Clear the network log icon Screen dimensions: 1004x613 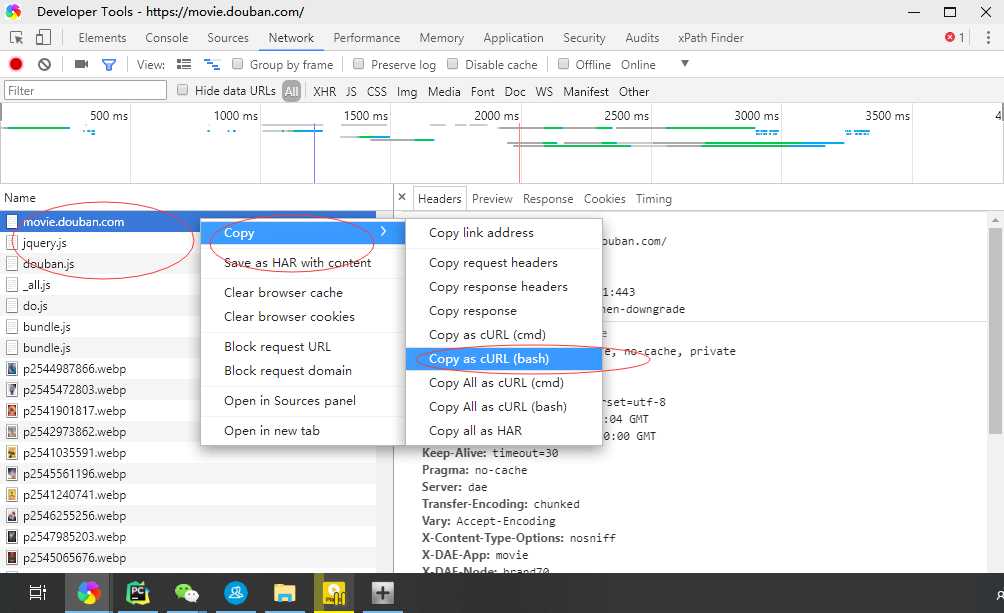[x=44, y=64]
